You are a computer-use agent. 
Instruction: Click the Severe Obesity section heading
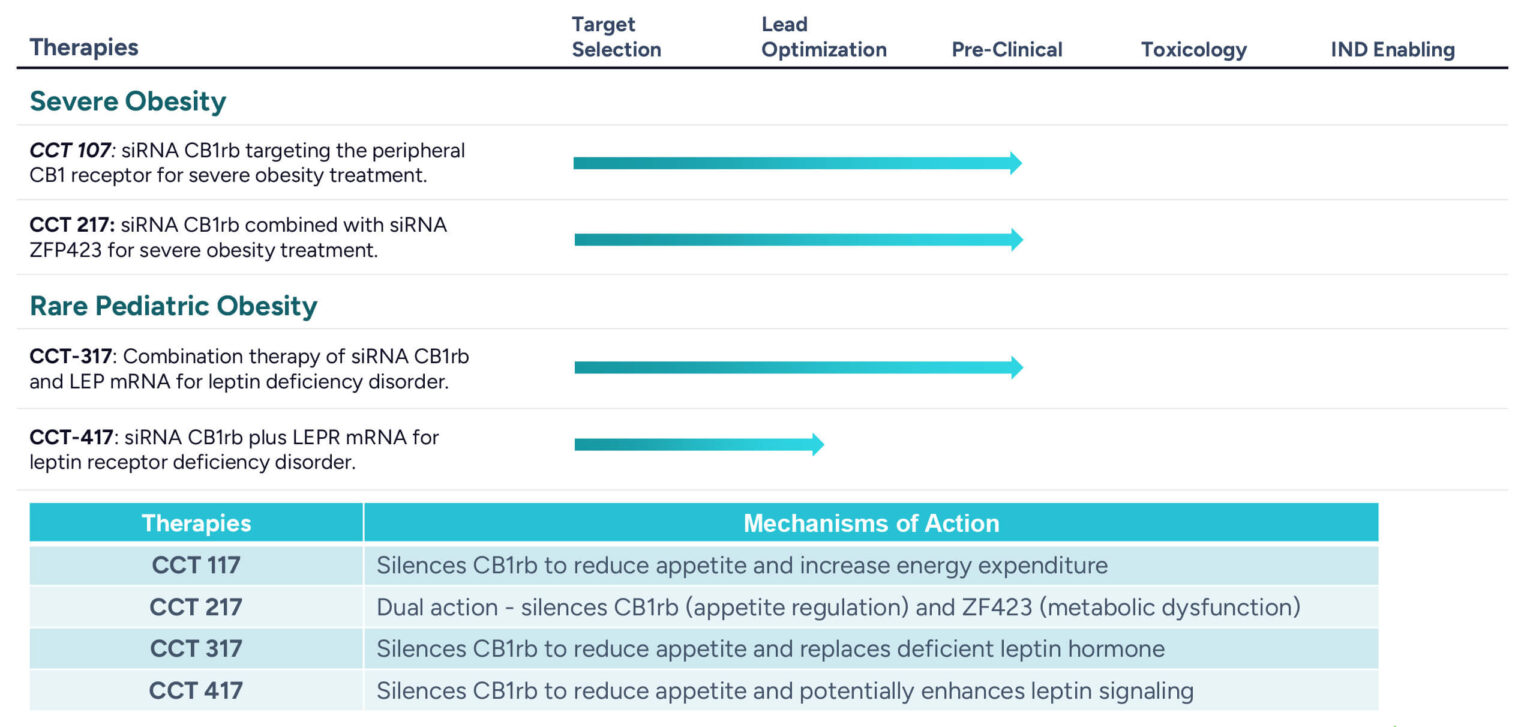[x=128, y=101]
